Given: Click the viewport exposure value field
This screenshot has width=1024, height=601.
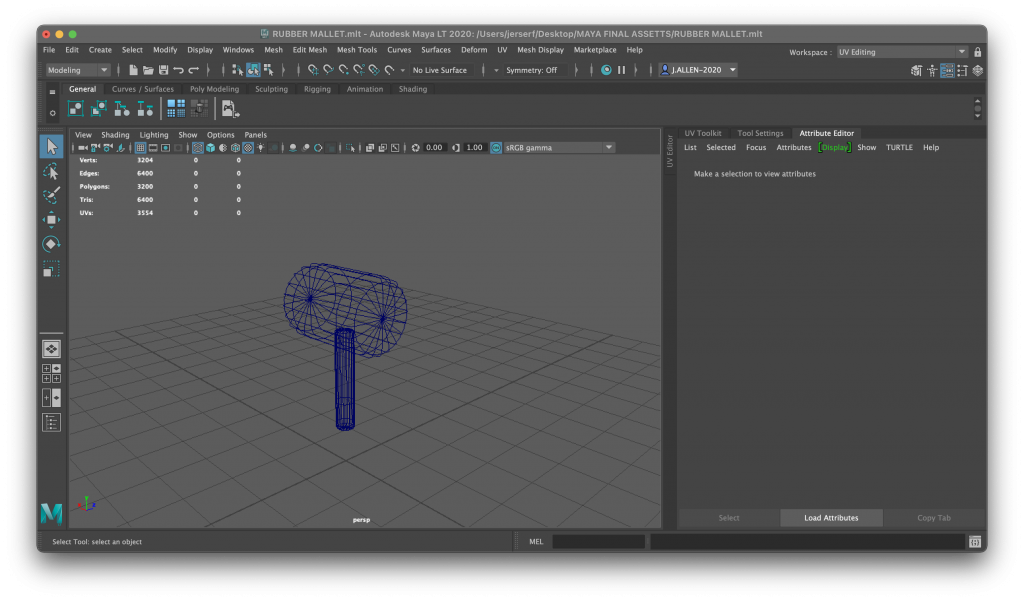Looking at the screenshot, I should click(434, 148).
